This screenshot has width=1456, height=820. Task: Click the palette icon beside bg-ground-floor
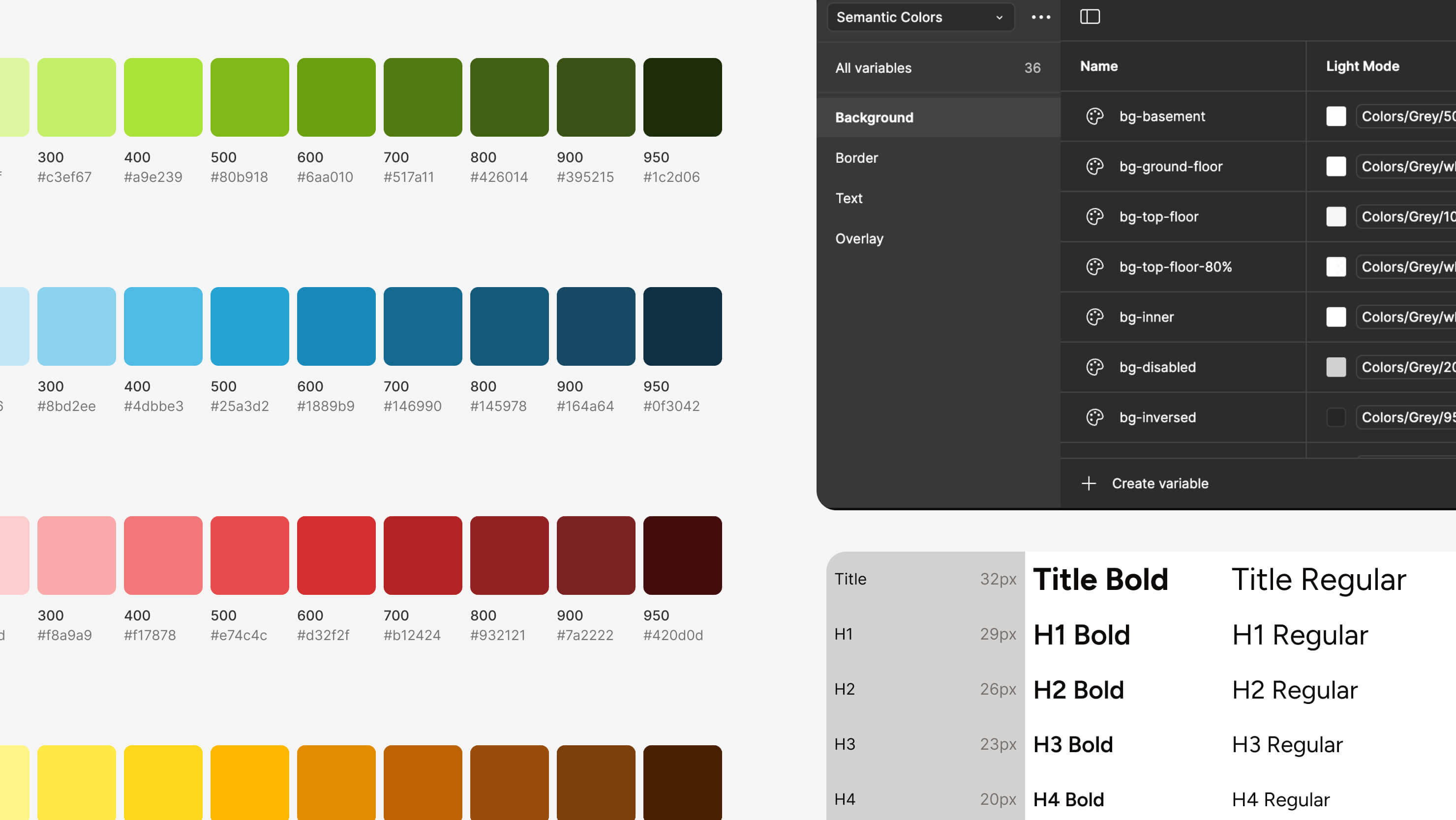[x=1095, y=167]
